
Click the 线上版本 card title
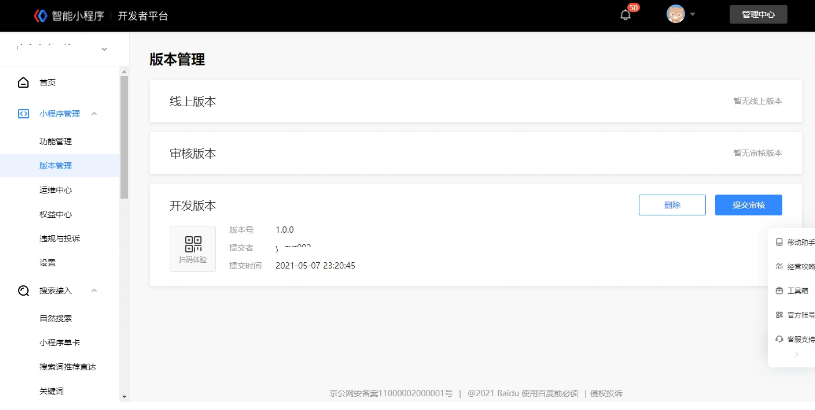(193, 101)
